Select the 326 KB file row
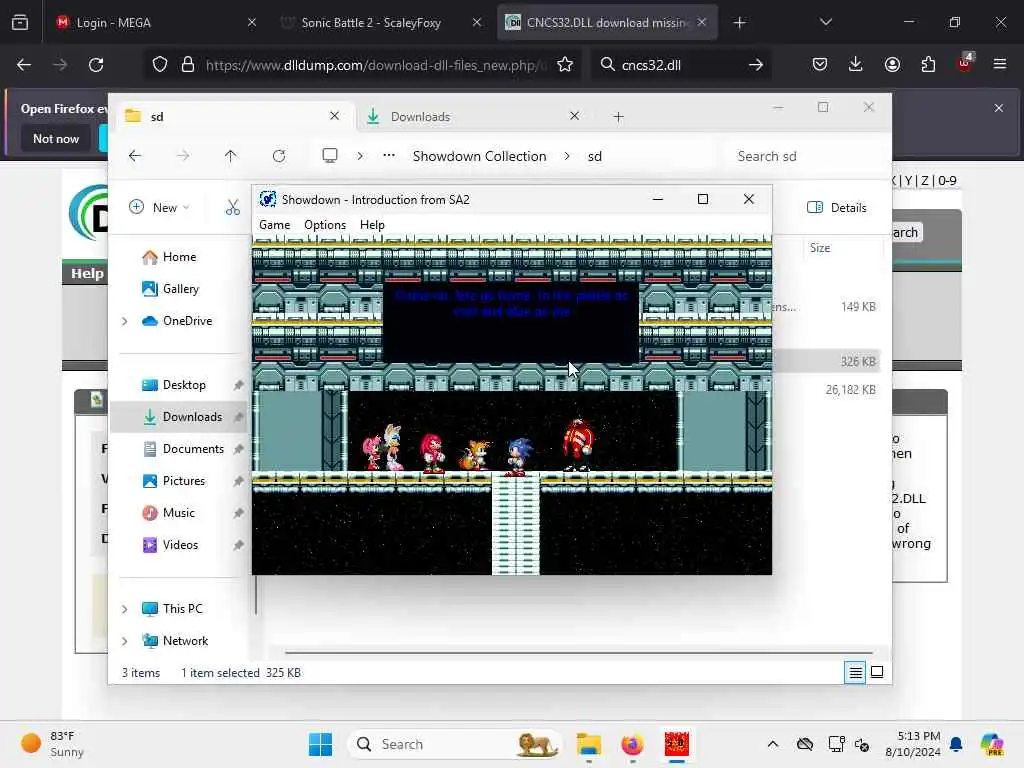The height and width of the screenshot is (768, 1024). [x=826, y=361]
